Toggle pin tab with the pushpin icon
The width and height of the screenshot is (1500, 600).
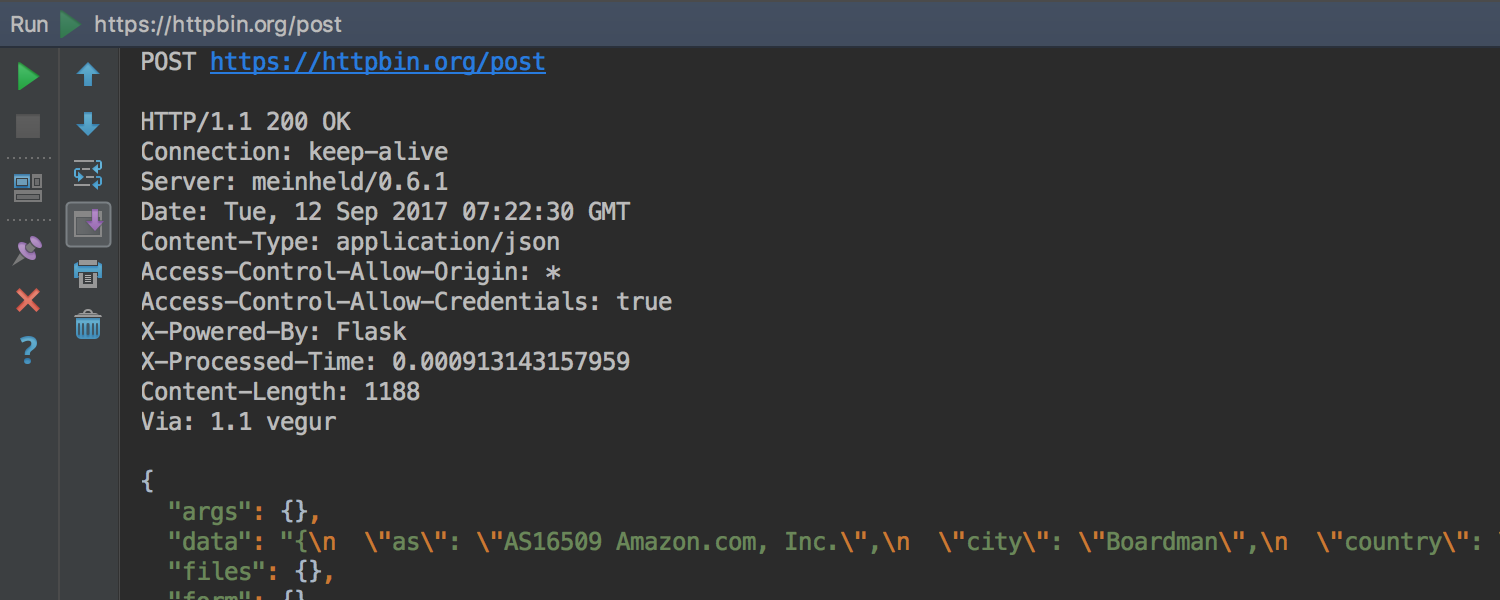coord(28,250)
